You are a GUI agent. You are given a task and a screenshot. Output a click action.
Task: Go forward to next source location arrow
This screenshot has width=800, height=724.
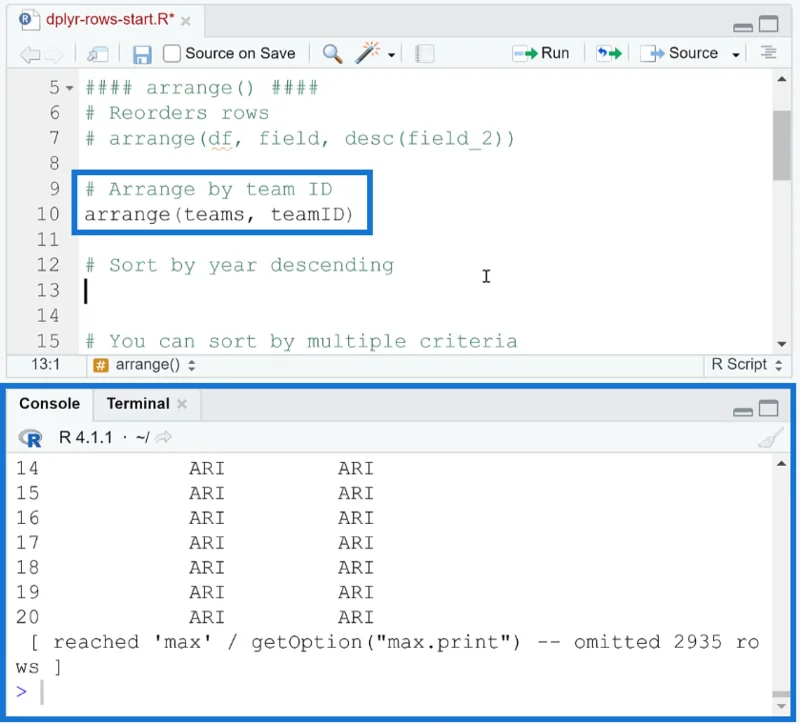tap(54, 54)
